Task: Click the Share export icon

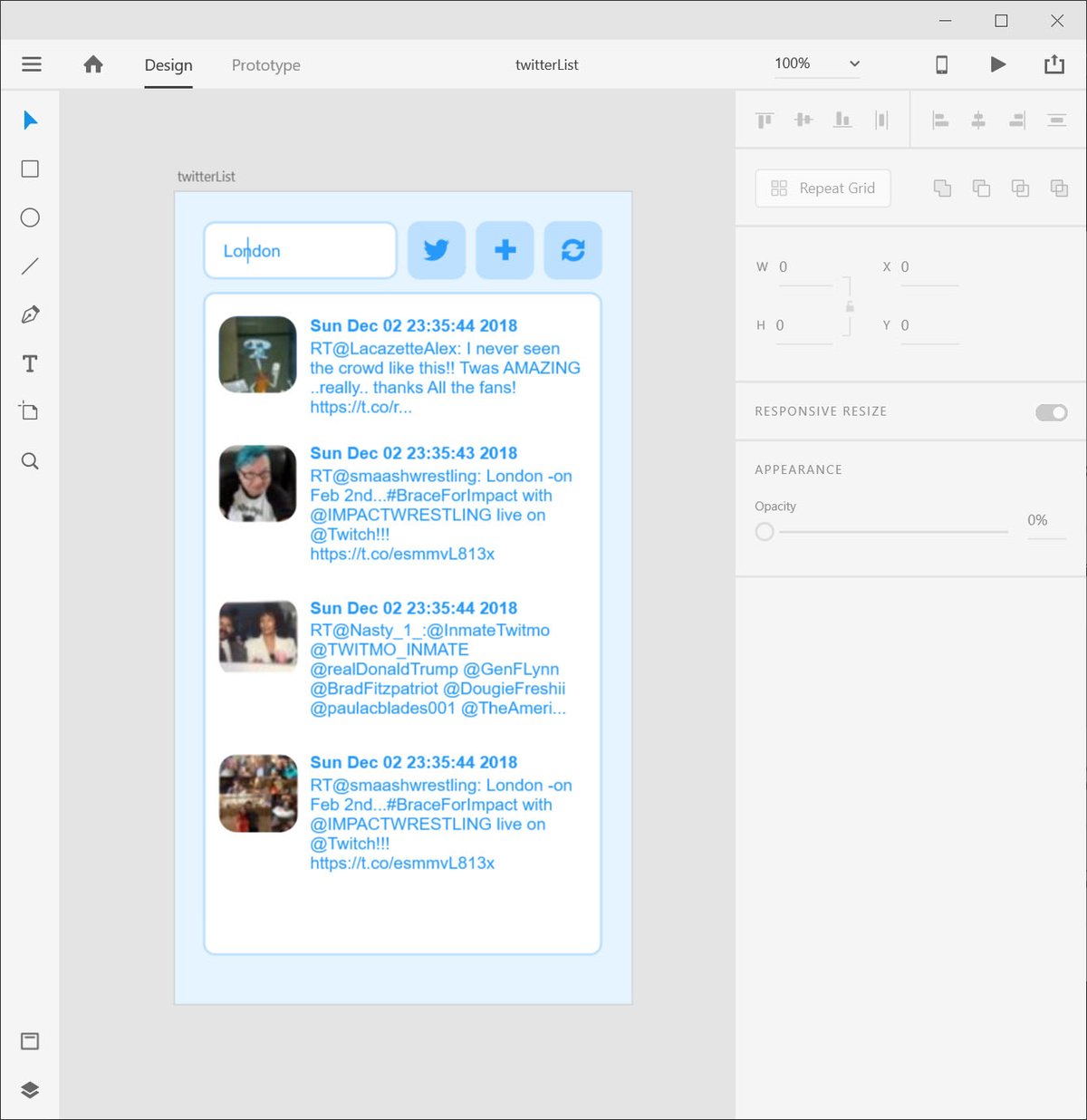Action: pos(1053,64)
